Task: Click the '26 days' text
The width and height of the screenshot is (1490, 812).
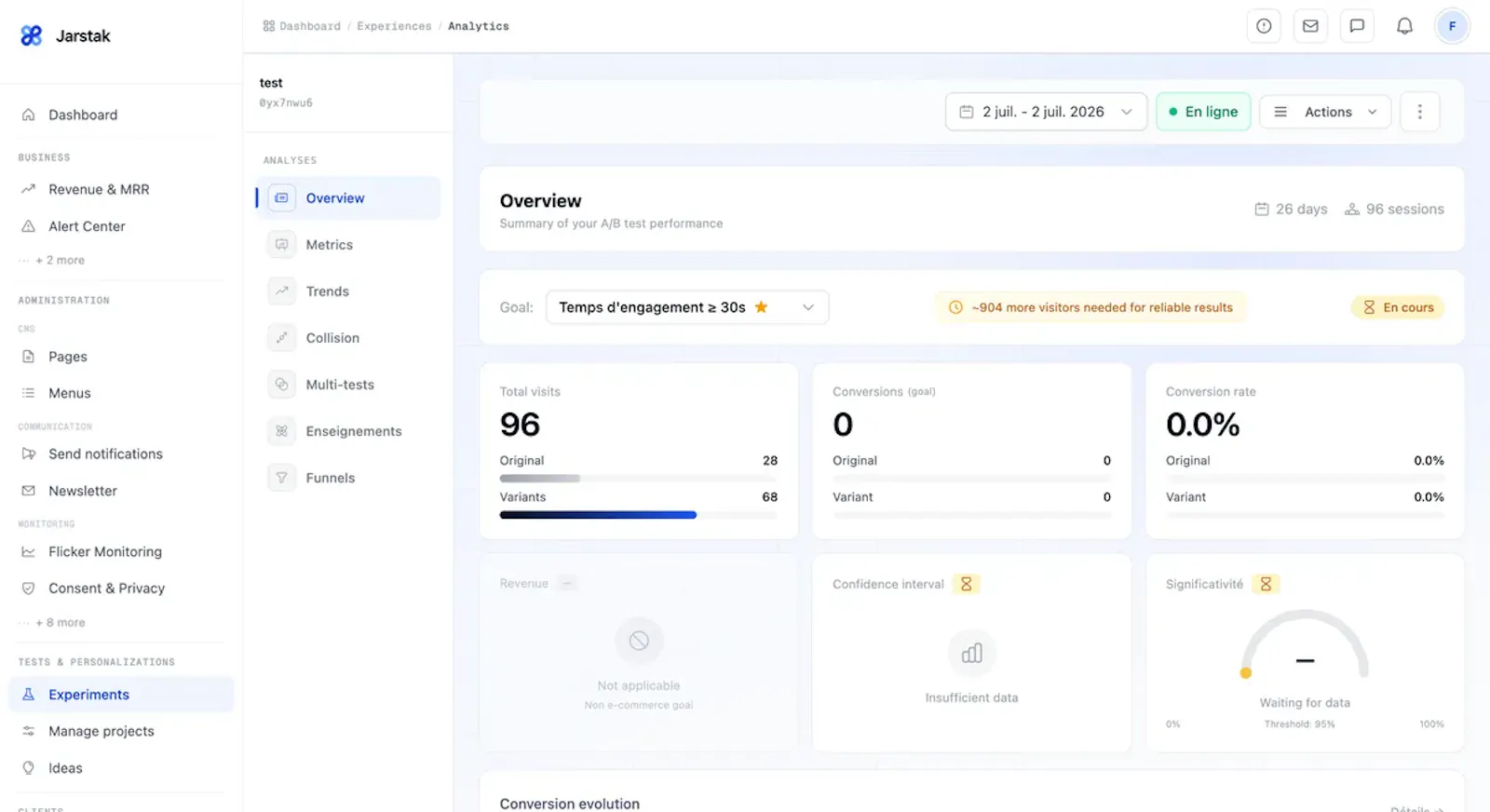Action: click(1301, 210)
